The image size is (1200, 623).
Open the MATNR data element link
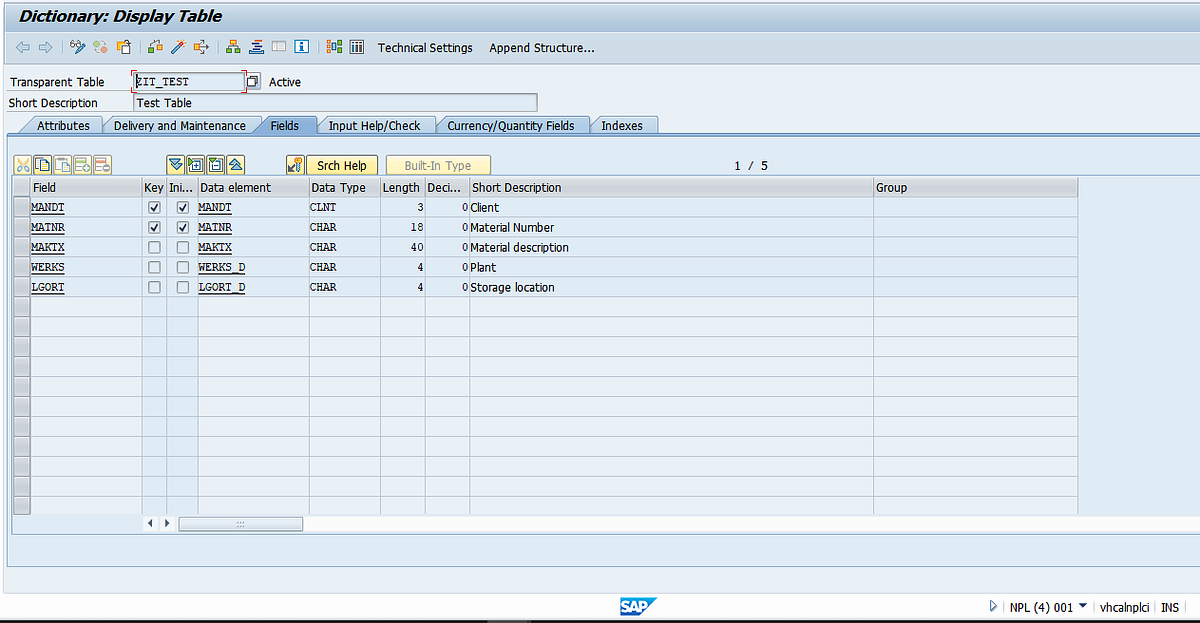coord(215,227)
